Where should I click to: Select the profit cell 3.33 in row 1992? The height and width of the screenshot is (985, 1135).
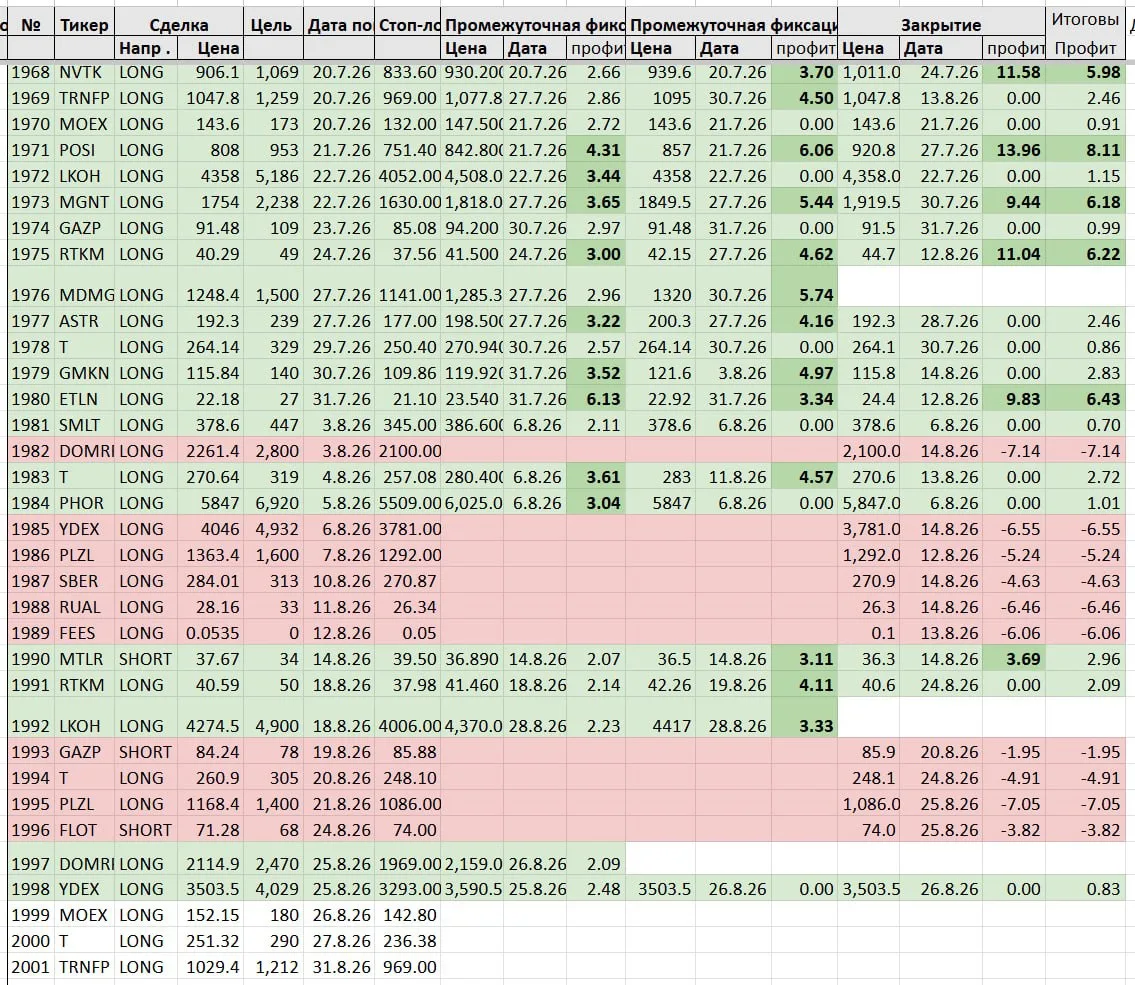804,719
